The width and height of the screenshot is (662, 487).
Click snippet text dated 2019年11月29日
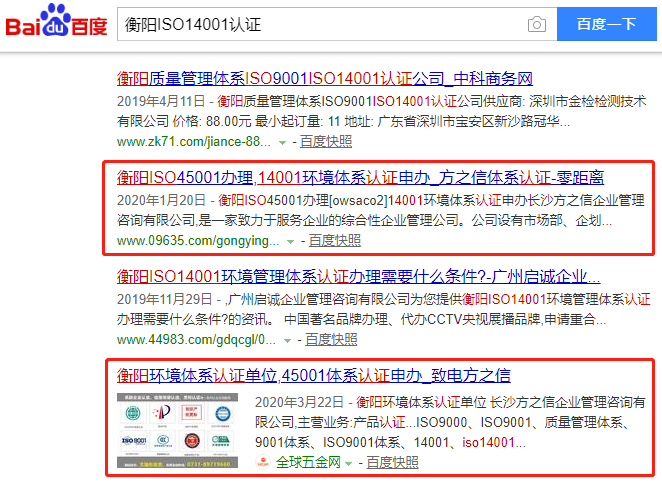(x=383, y=310)
